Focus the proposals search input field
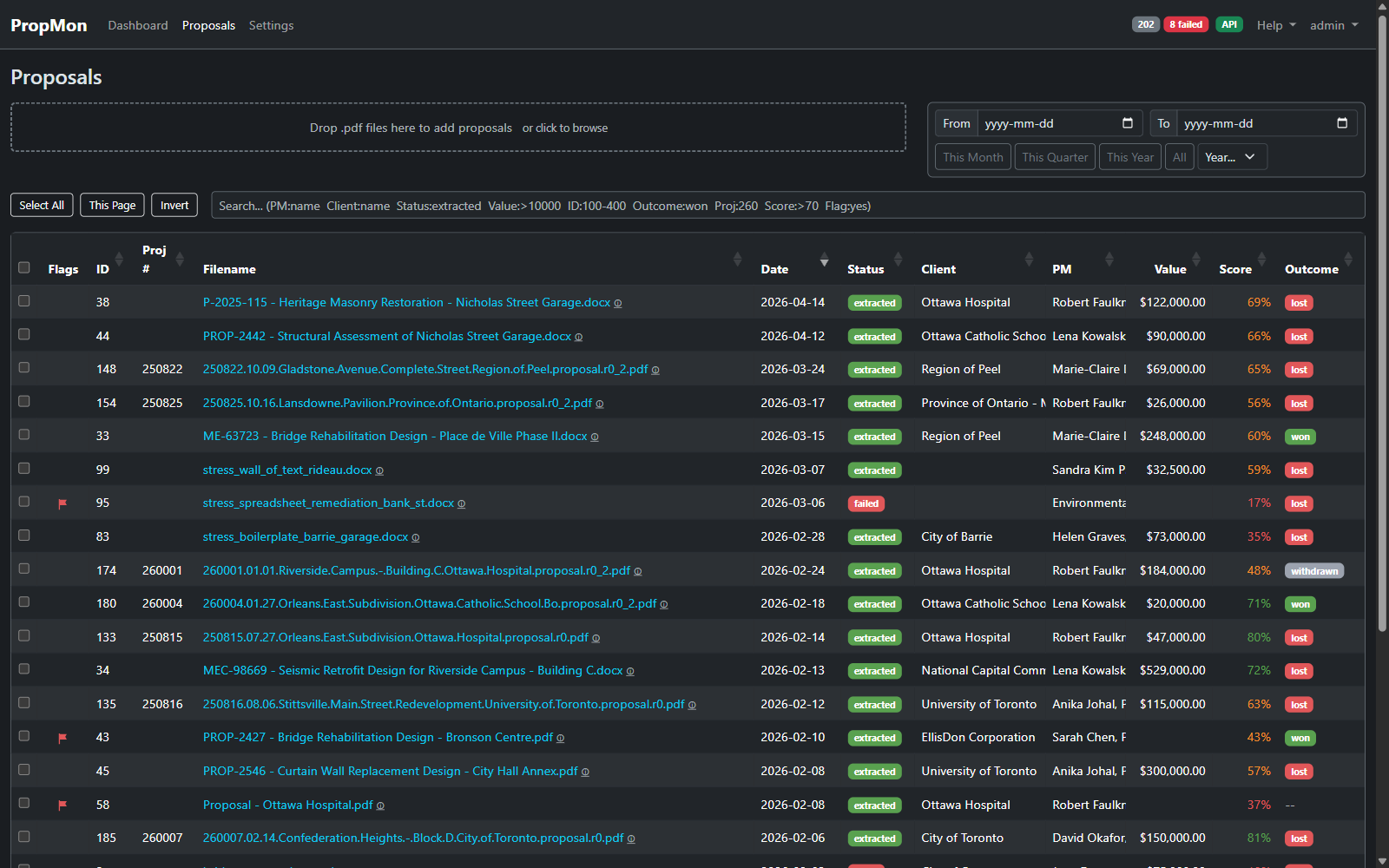Screen dimensions: 1389x868 pos(787,206)
